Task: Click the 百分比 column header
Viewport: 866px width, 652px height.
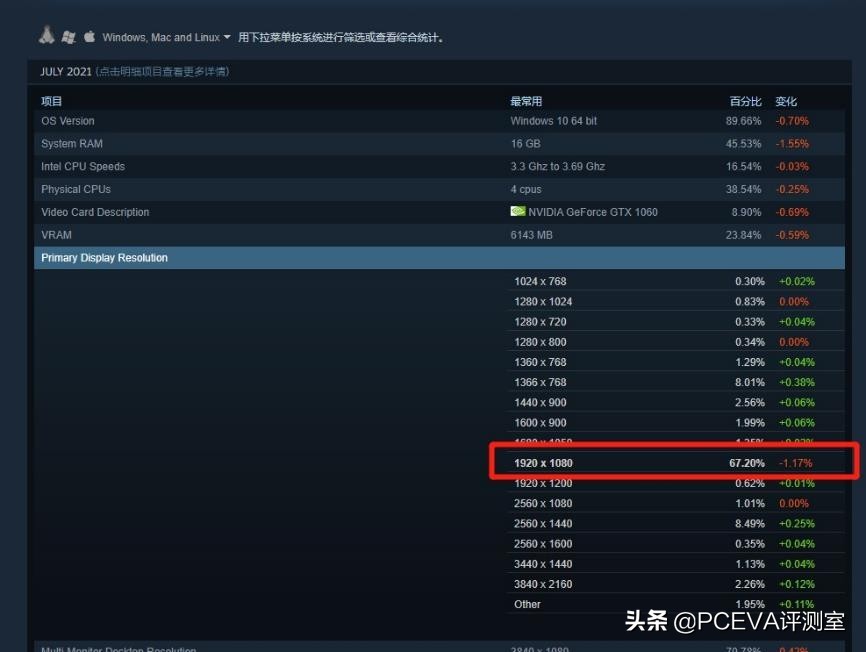Action: point(744,100)
